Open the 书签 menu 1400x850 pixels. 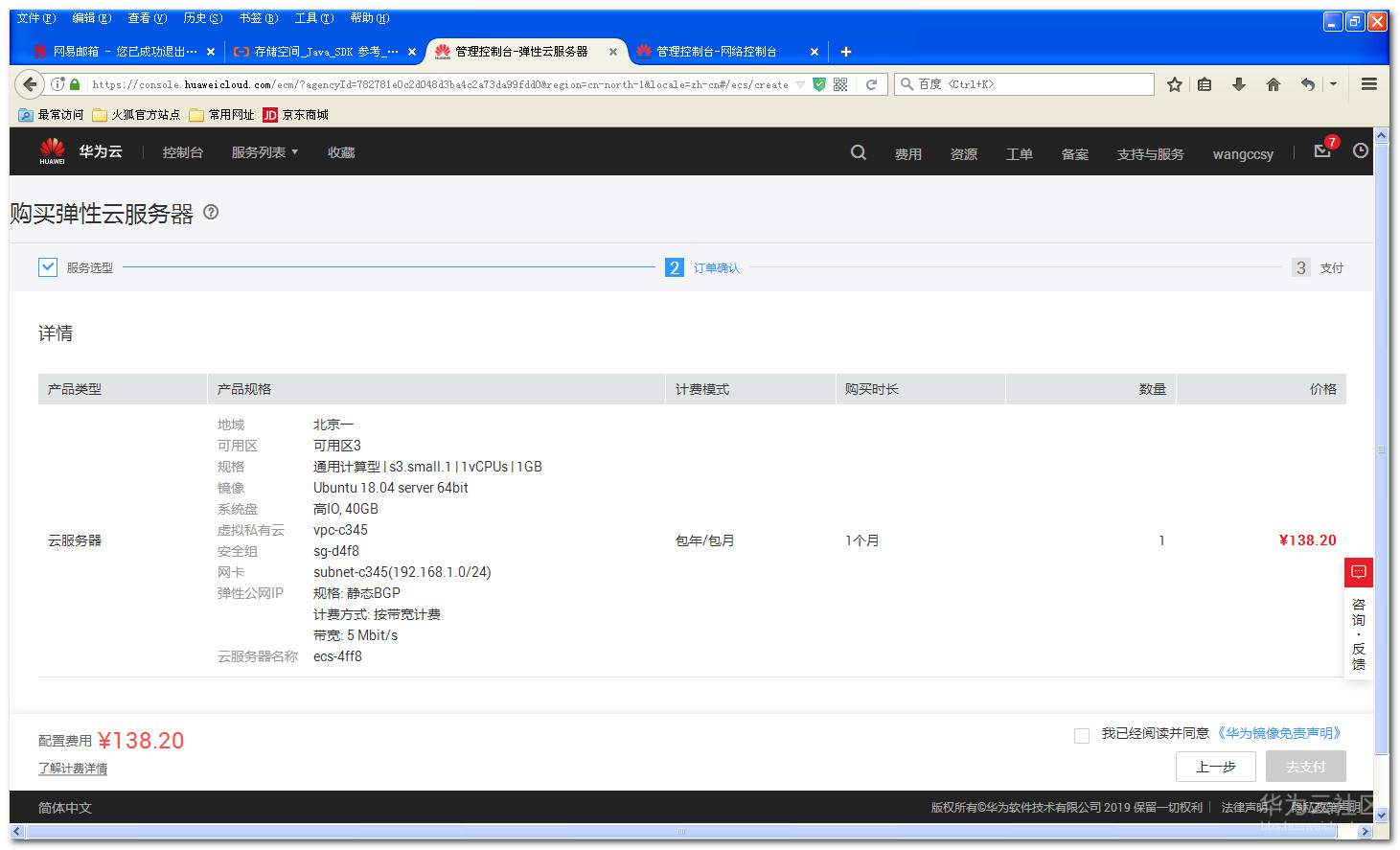tap(259, 18)
